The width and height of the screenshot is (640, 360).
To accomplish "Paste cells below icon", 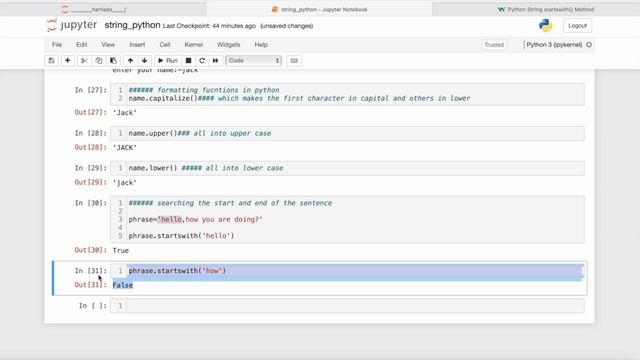I will [x=113, y=60].
